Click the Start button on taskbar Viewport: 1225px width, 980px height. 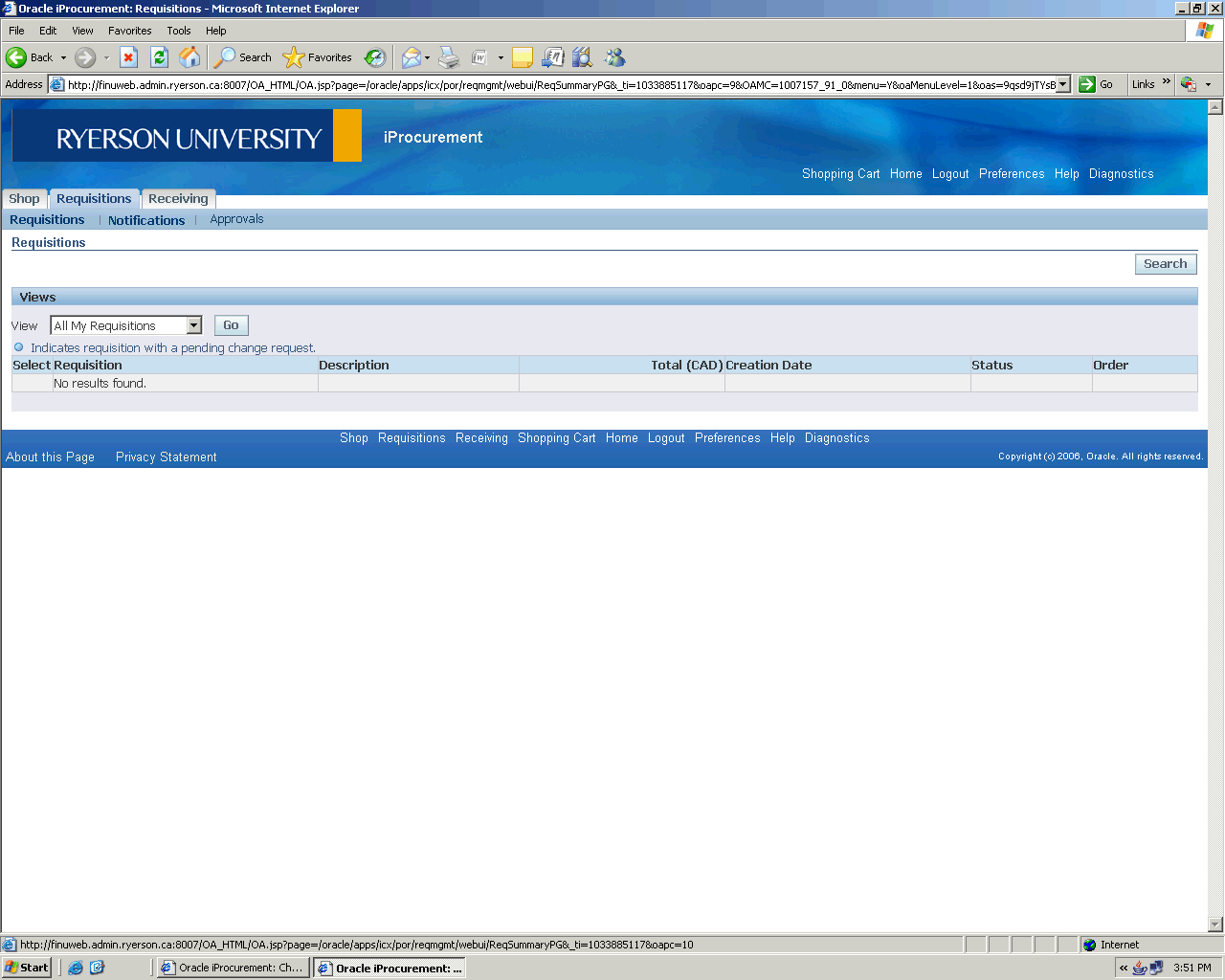[27, 968]
